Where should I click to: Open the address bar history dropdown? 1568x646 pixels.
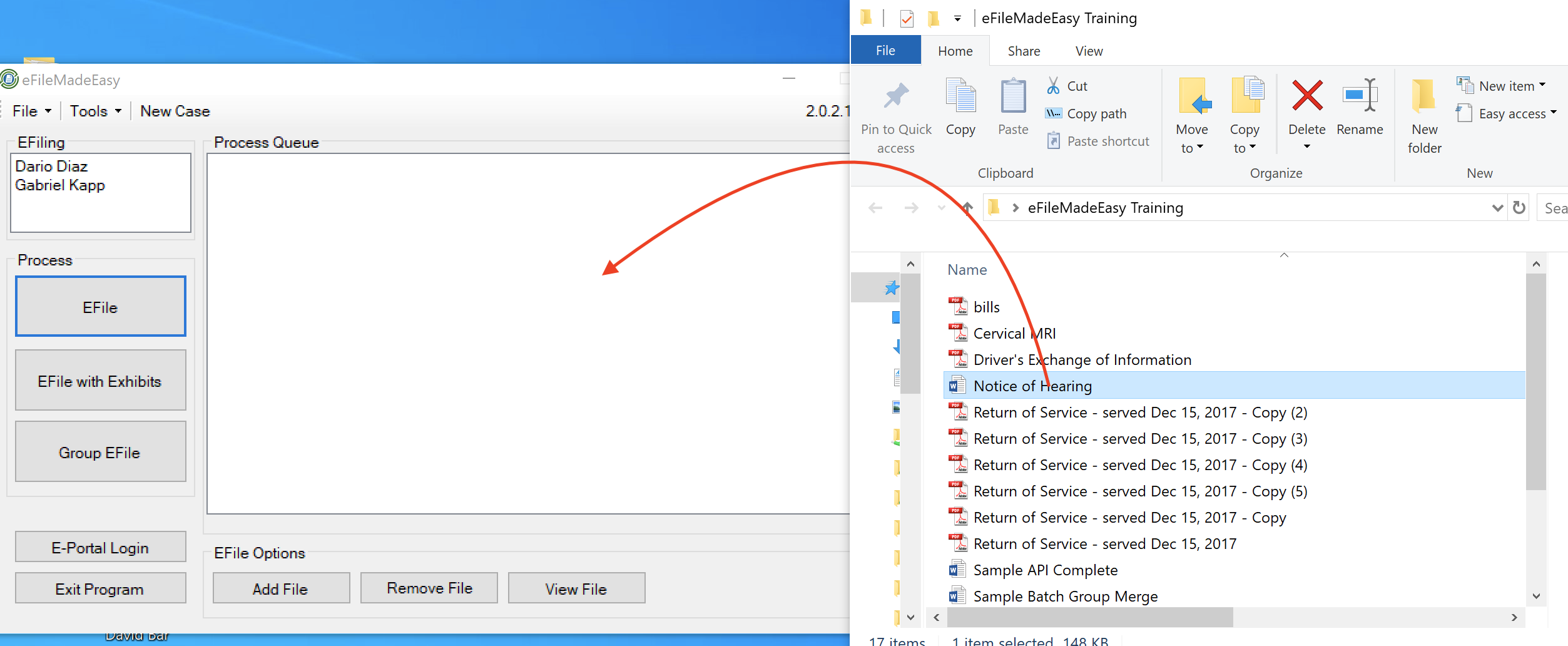pyautogui.click(x=1497, y=208)
